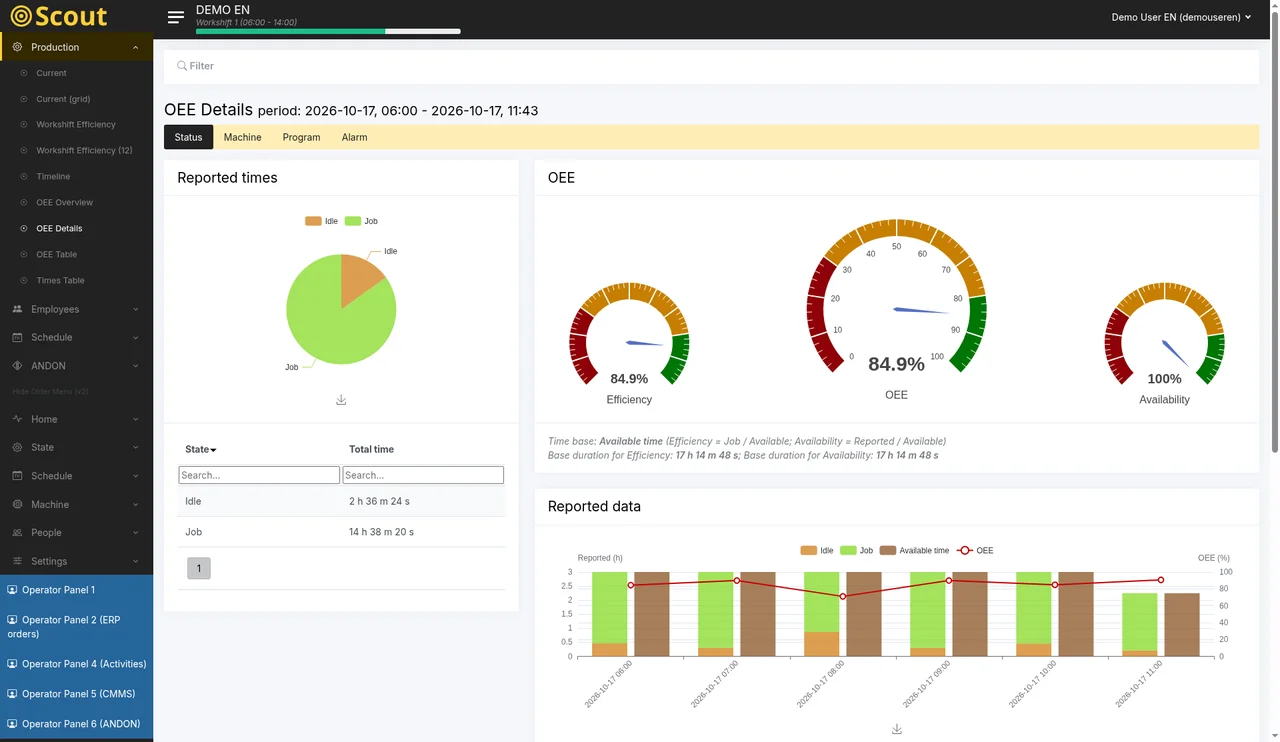Toggle OEE line in Reported data legend

point(975,550)
